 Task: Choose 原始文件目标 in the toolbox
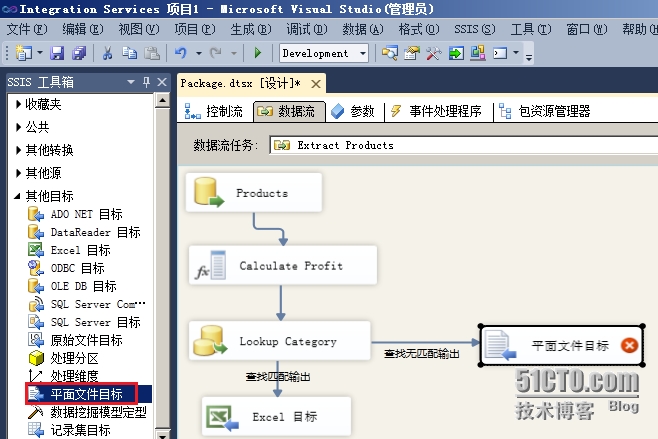(x=76, y=340)
